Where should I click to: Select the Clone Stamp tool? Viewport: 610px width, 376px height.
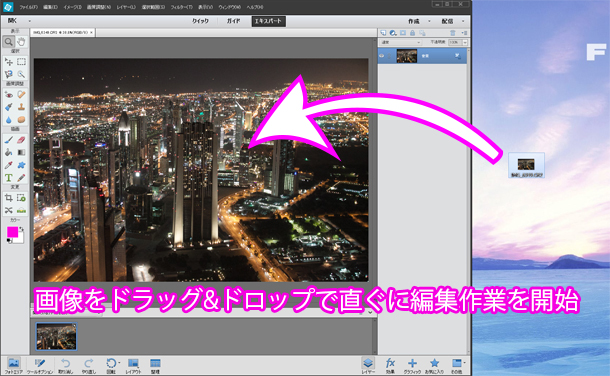tap(21, 107)
